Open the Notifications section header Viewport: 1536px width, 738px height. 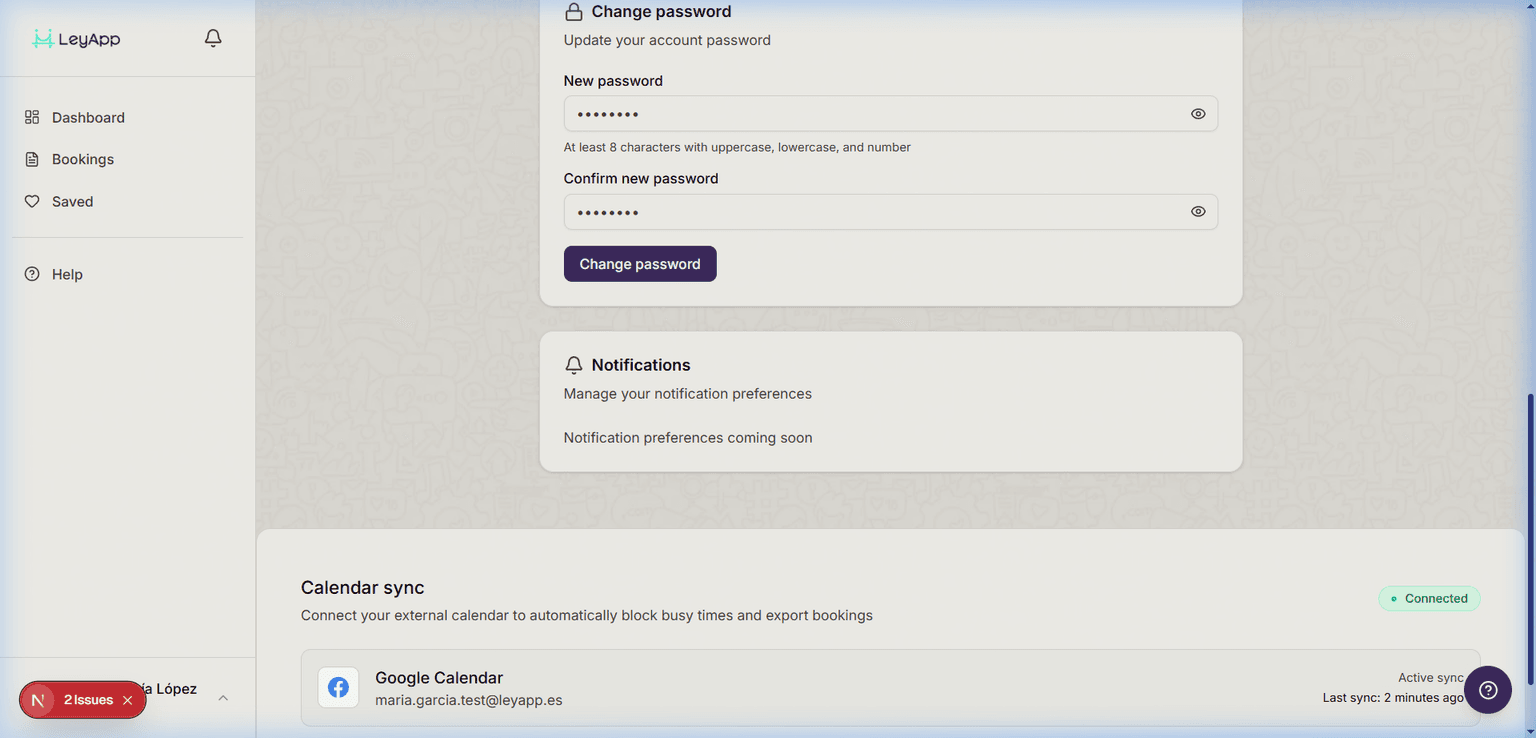[640, 365]
